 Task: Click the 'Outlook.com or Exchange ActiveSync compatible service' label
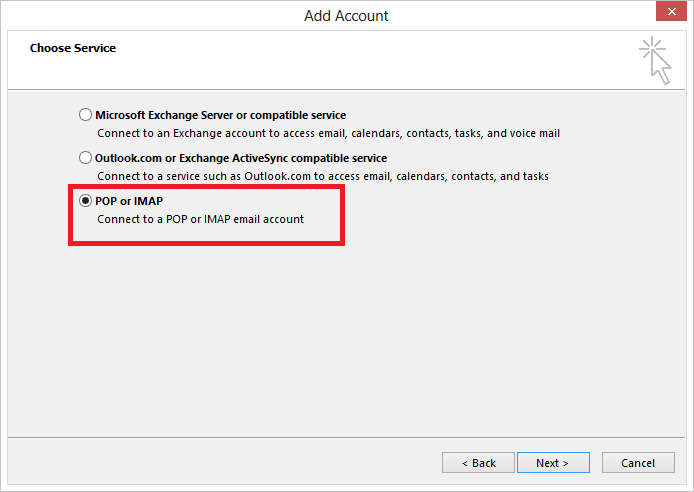[240, 158]
